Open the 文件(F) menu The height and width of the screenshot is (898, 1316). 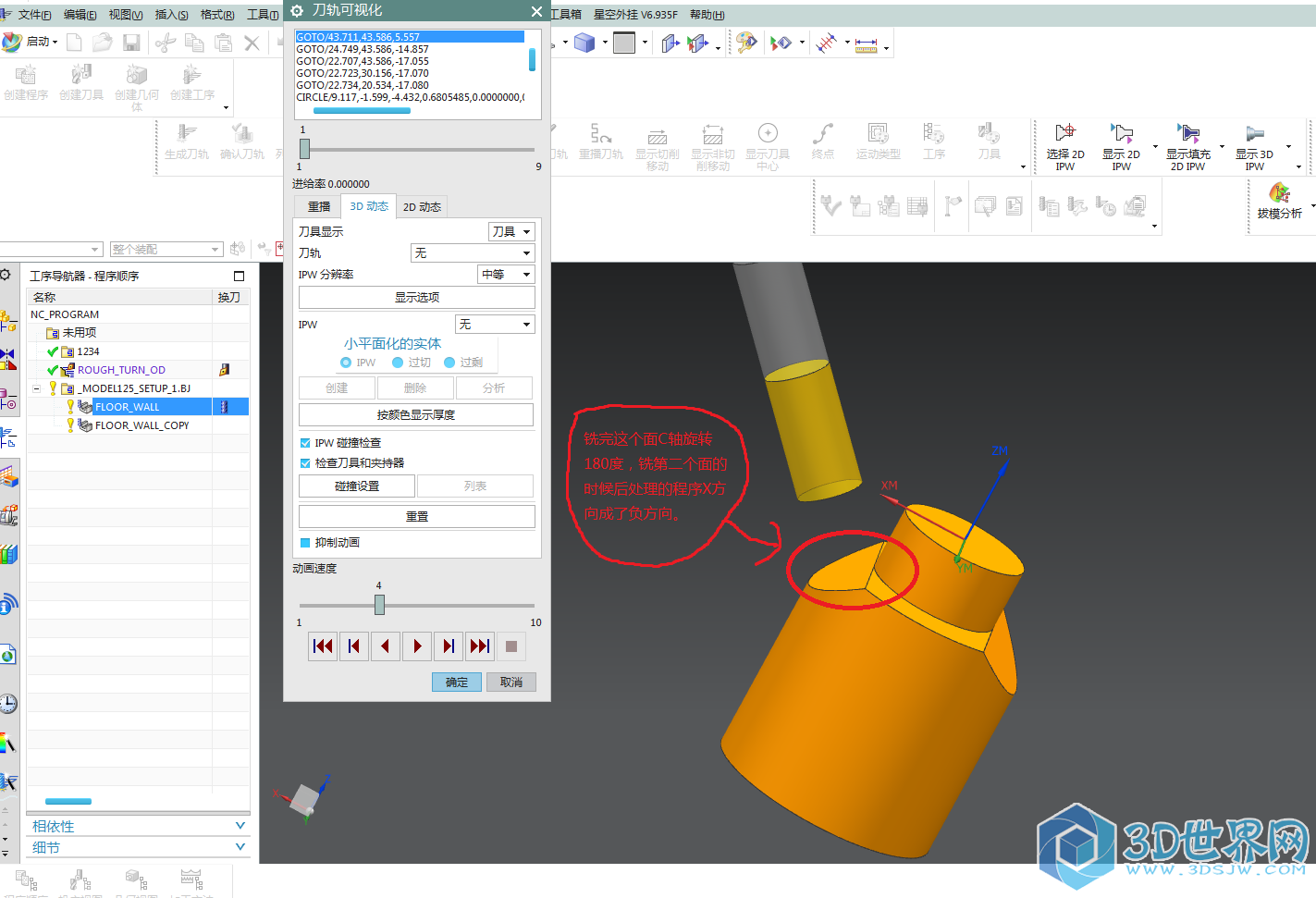34,15
